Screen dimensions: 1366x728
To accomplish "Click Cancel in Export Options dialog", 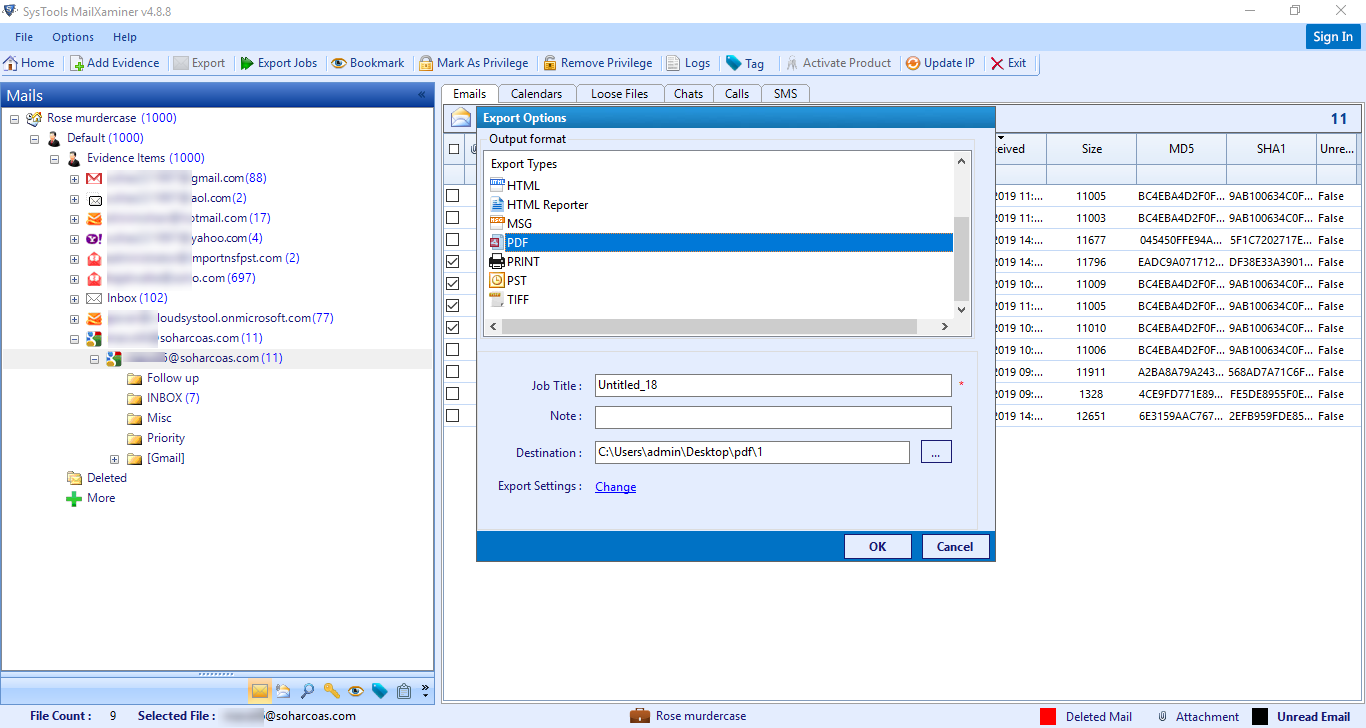I will point(955,546).
